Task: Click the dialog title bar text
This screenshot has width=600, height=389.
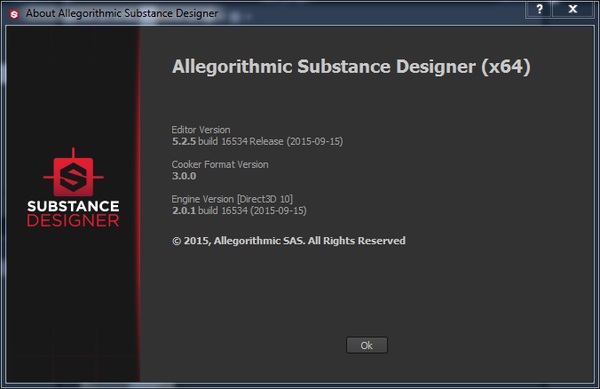Action: coord(122,13)
